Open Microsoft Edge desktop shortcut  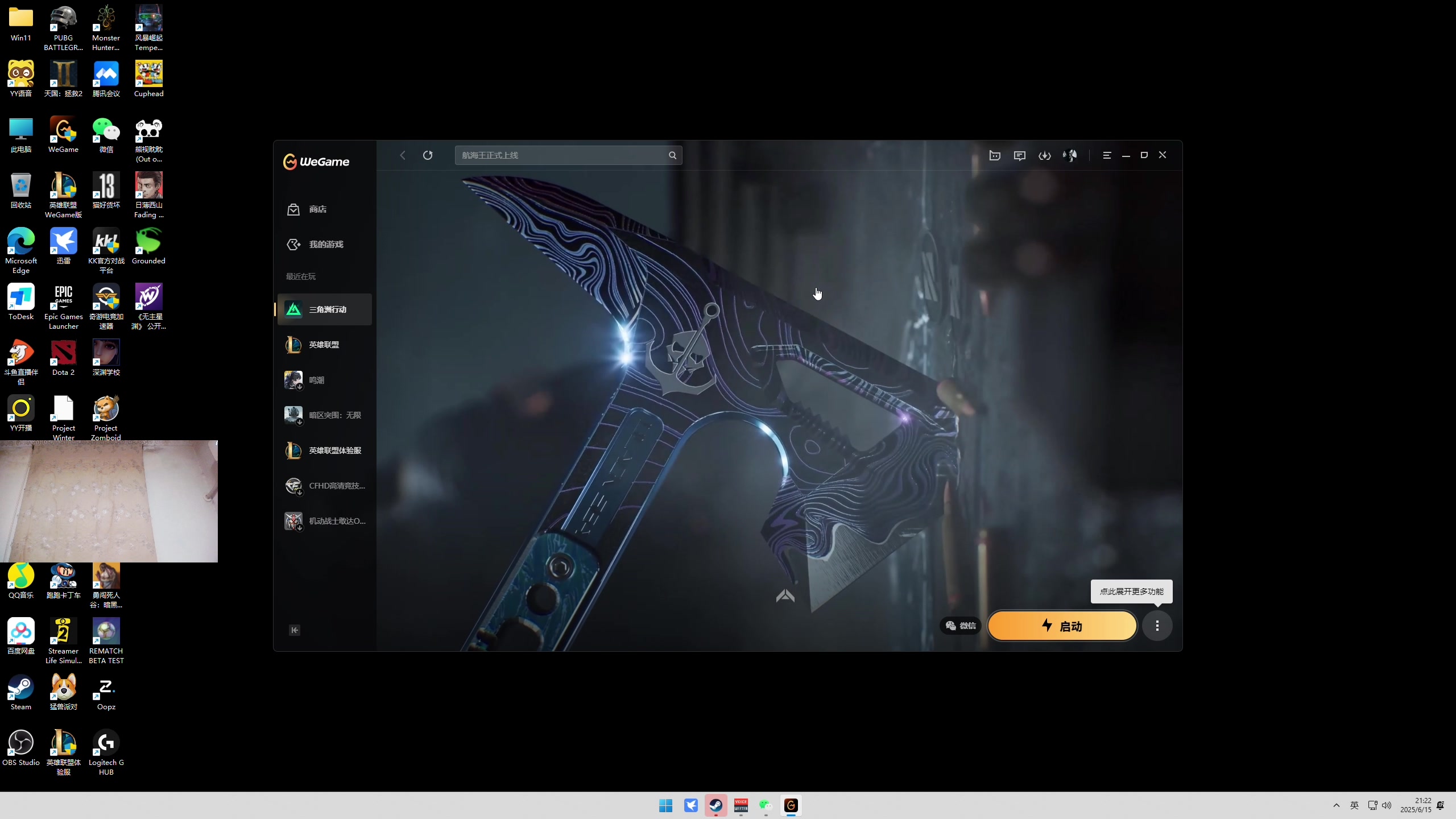click(x=20, y=250)
